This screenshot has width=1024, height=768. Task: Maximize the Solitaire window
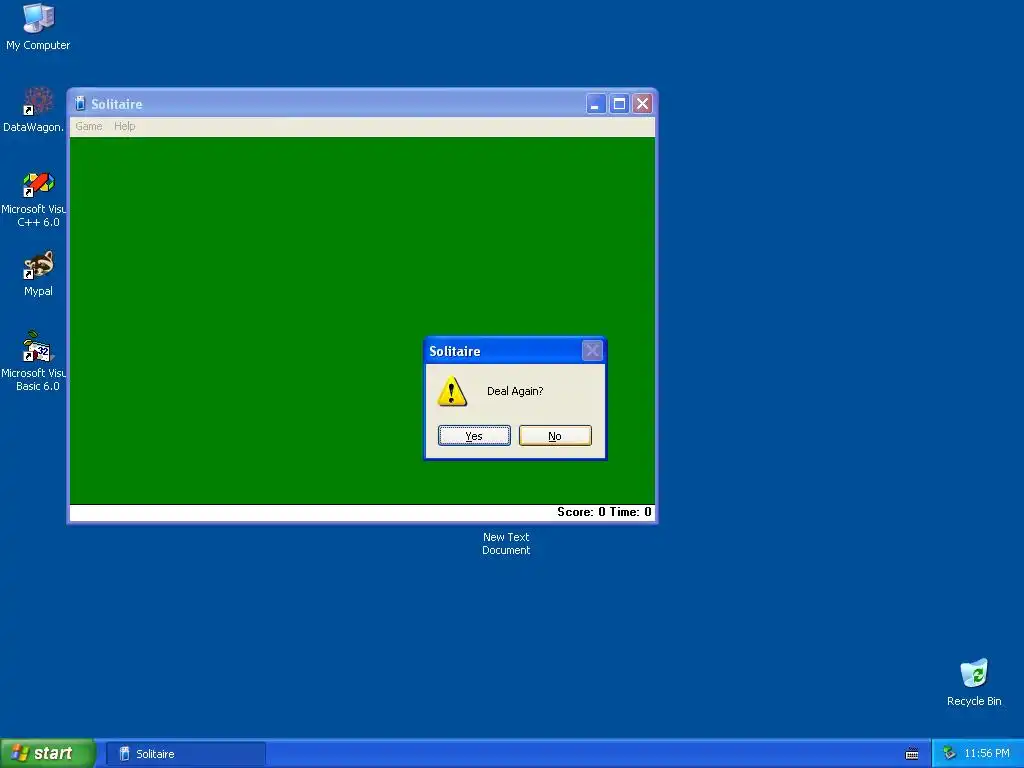coord(619,104)
